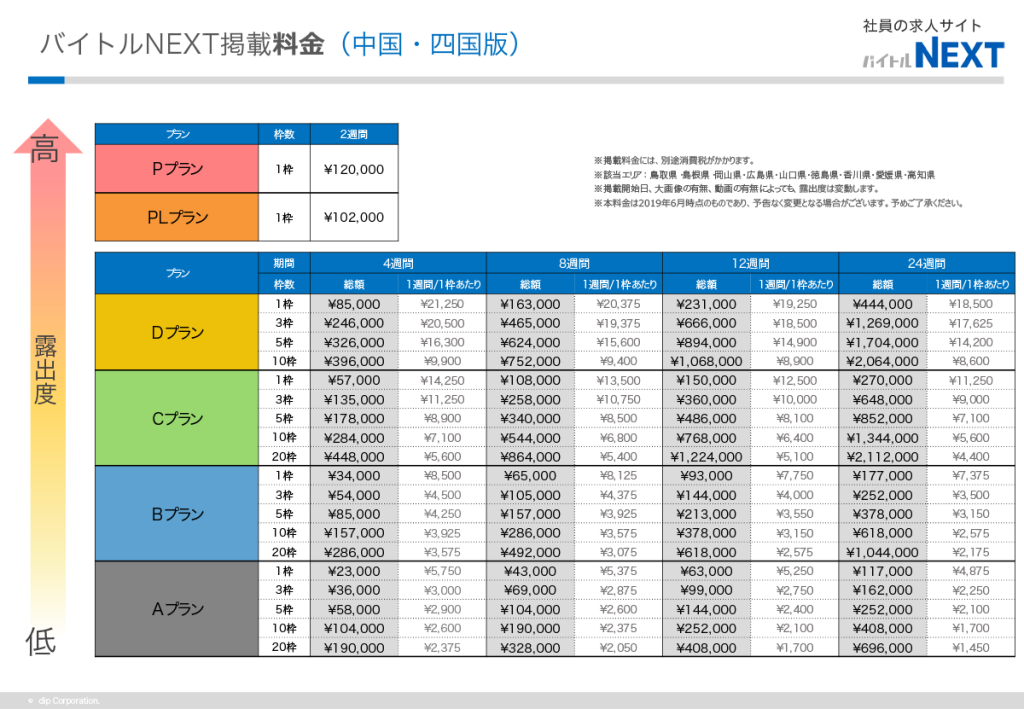Click the ¥284,000 cell
This screenshot has height=709, width=1024.
[354, 437]
